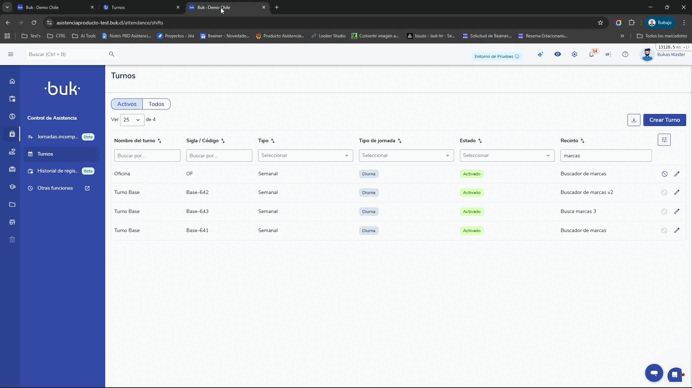Sort by Tipo column header
692x388 pixels.
point(266,140)
